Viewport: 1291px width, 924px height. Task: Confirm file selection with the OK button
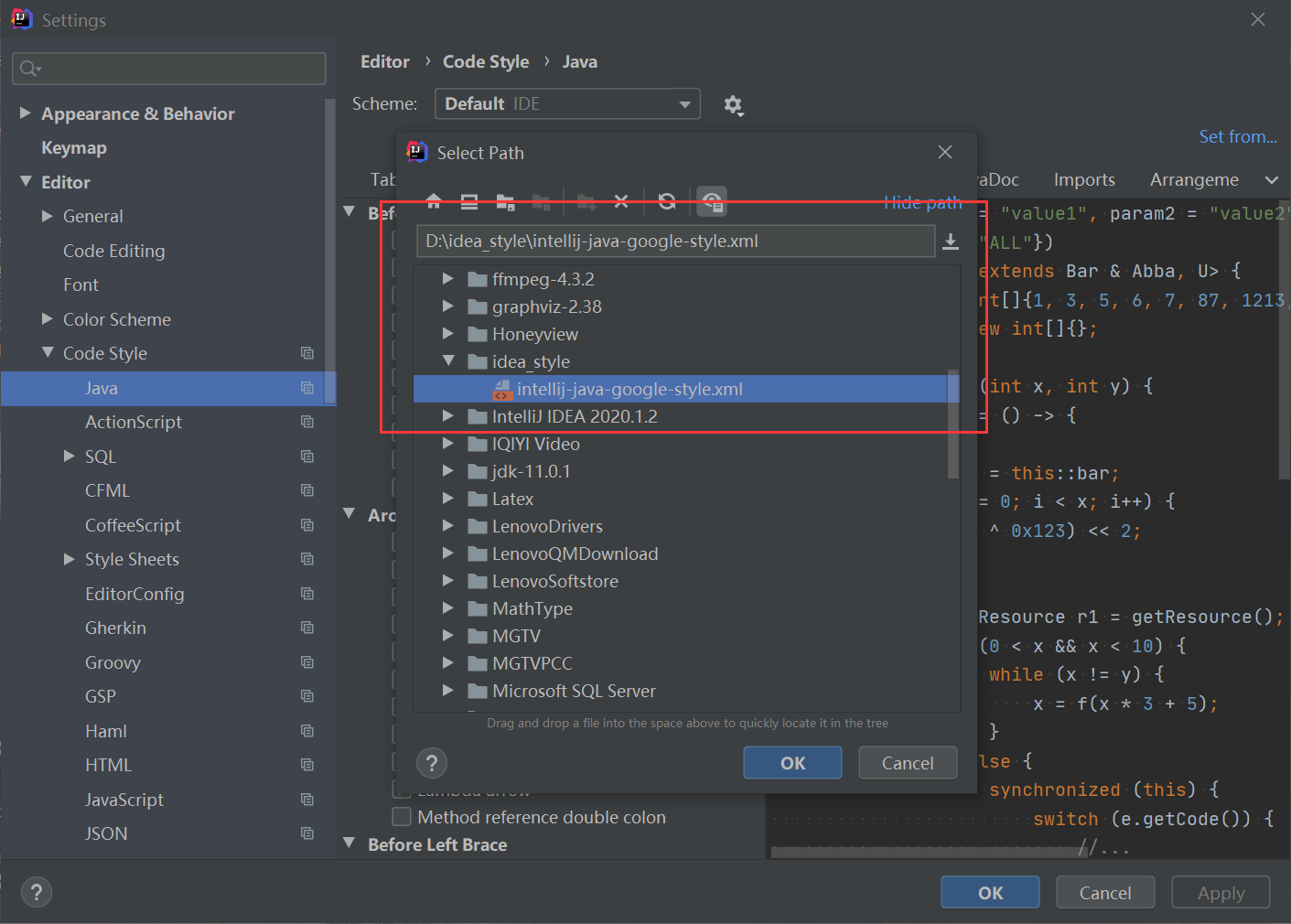792,762
